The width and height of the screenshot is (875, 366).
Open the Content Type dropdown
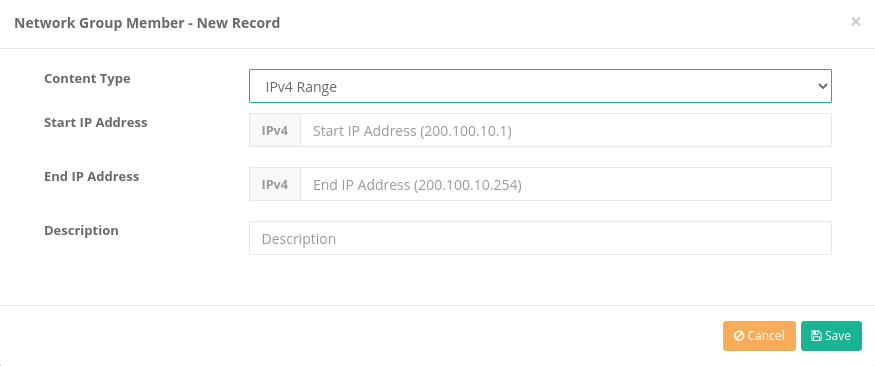point(540,86)
